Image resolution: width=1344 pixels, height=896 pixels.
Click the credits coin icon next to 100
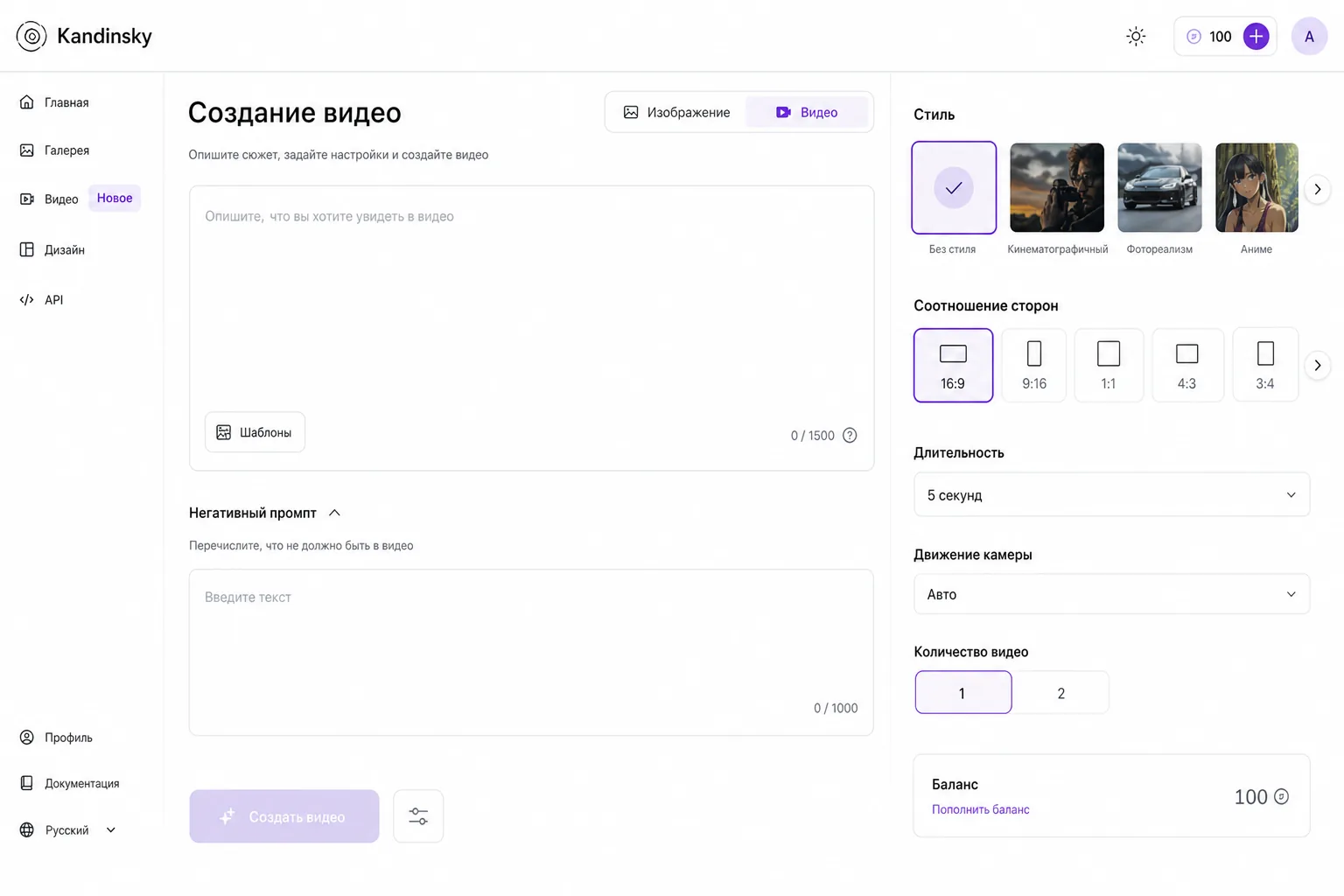[1193, 37]
